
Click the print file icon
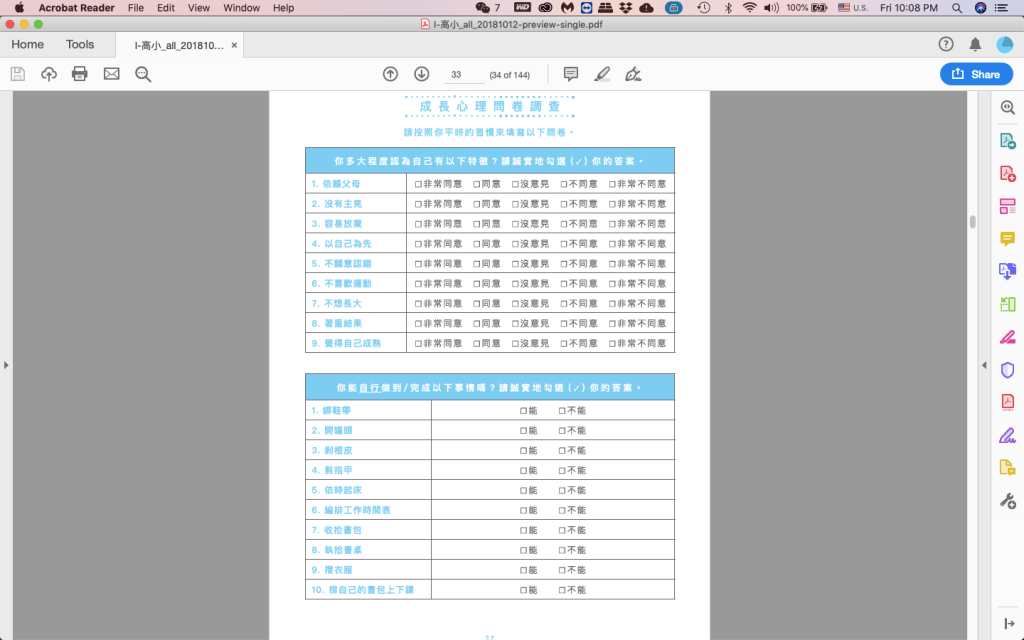pos(80,74)
